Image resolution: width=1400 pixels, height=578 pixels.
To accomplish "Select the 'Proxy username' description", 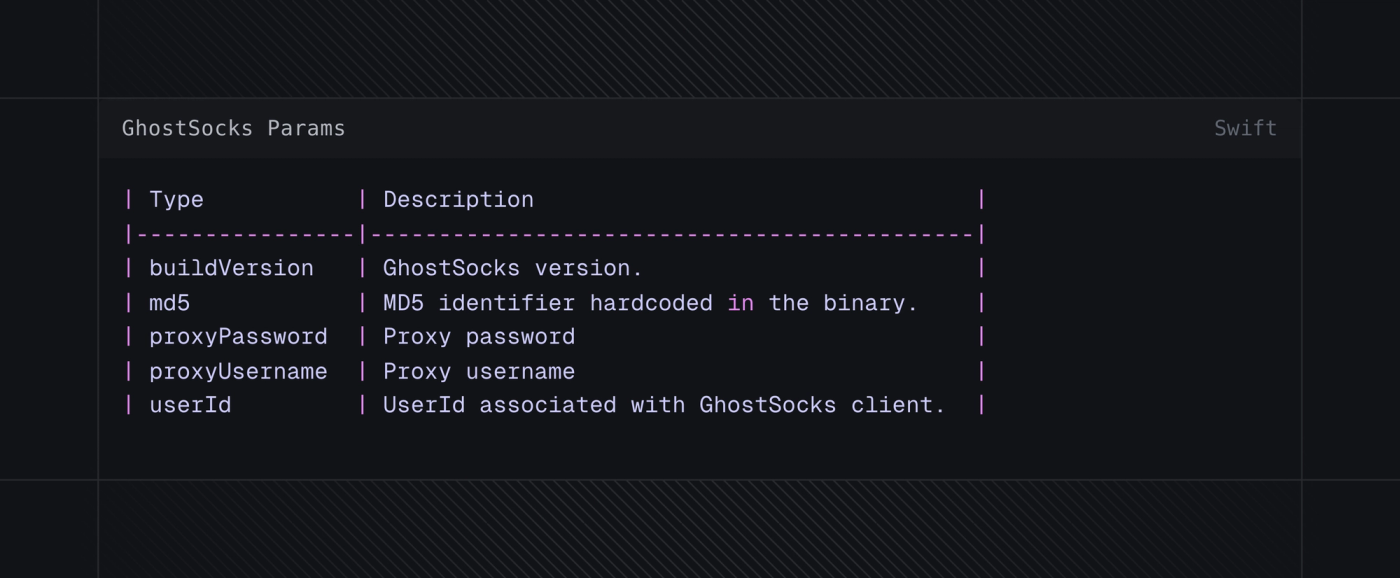I will tap(479, 372).
